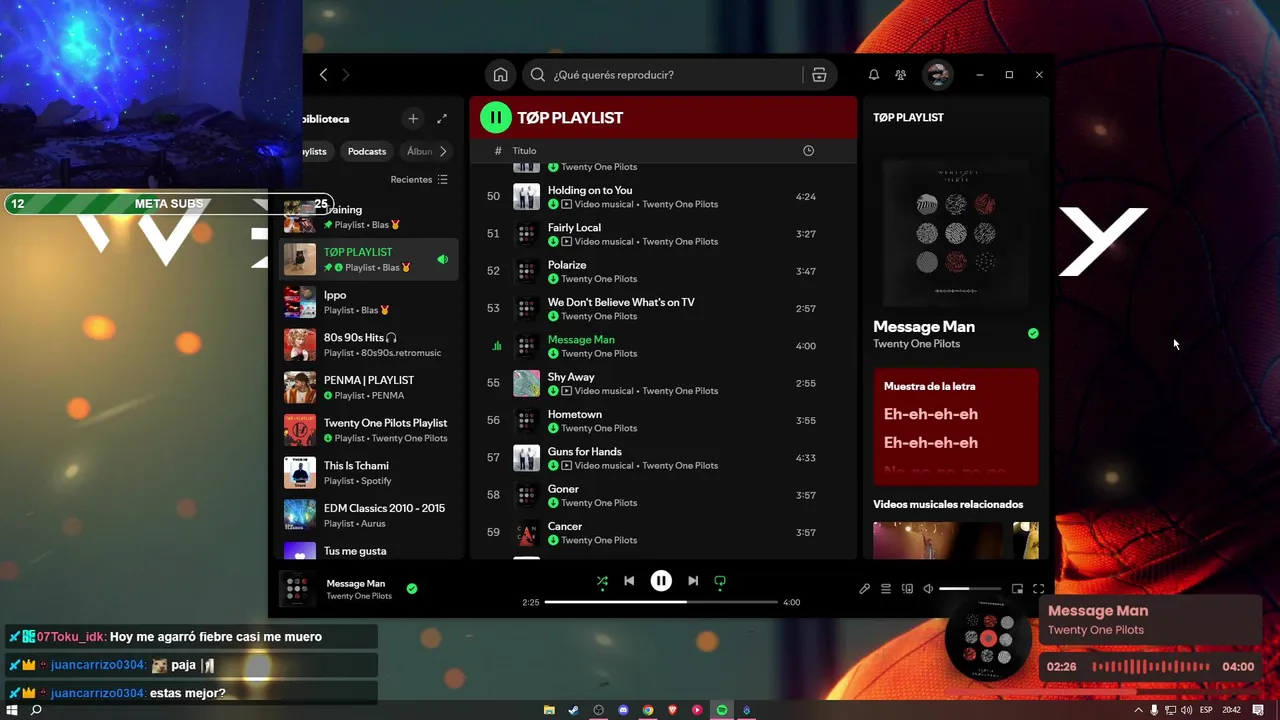Open friend activity icon
The width and height of the screenshot is (1280, 720).
tap(900, 75)
